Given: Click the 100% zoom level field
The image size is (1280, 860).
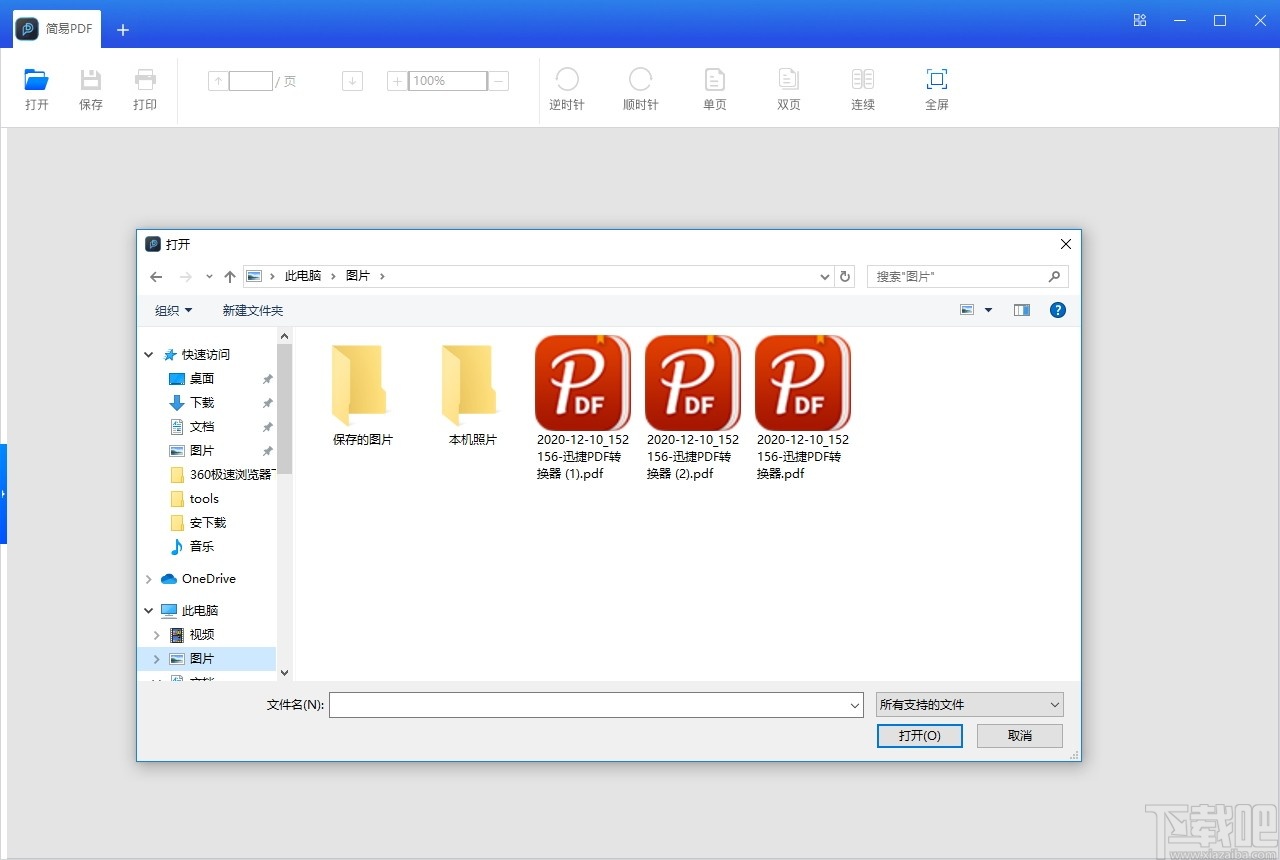Looking at the screenshot, I should [x=448, y=81].
